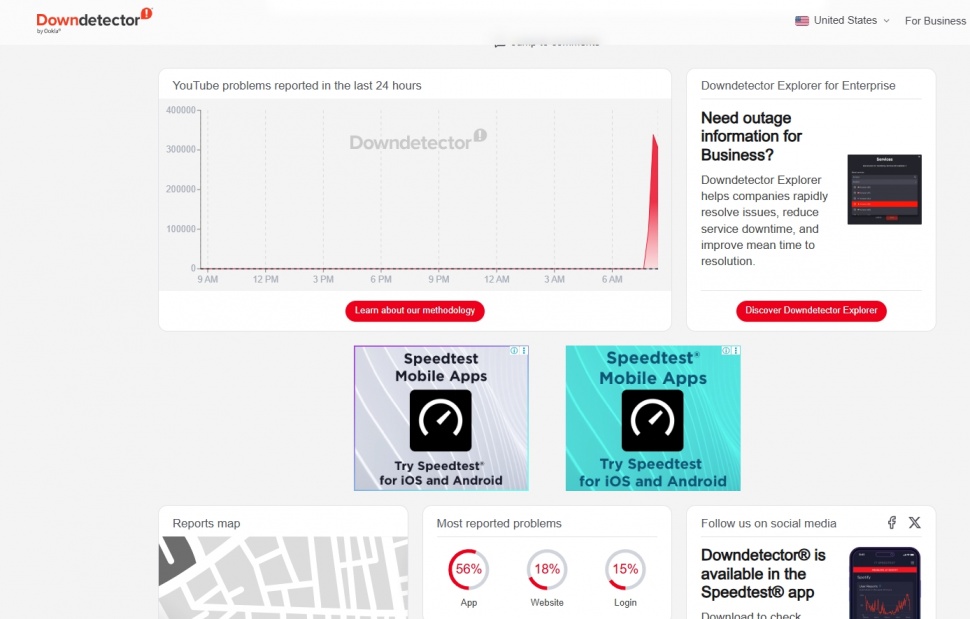Click the comments speech bubble icon
970x619 pixels.
[x=500, y=42]
